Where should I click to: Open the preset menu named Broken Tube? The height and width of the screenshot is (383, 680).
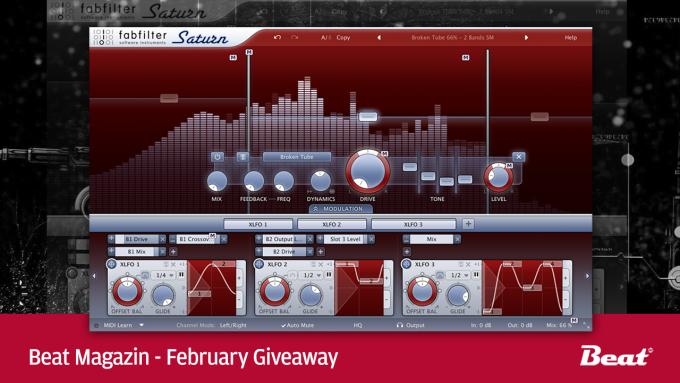452,38
